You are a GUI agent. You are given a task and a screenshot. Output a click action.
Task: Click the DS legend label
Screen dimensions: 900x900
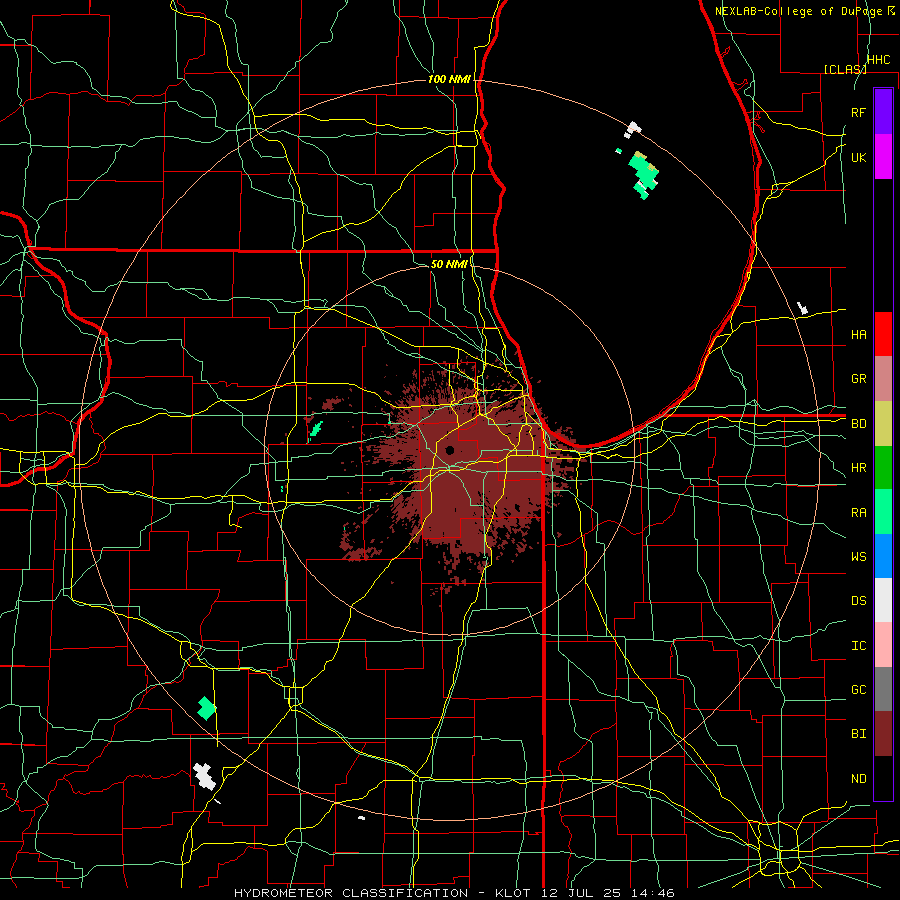tap(858, 601)
